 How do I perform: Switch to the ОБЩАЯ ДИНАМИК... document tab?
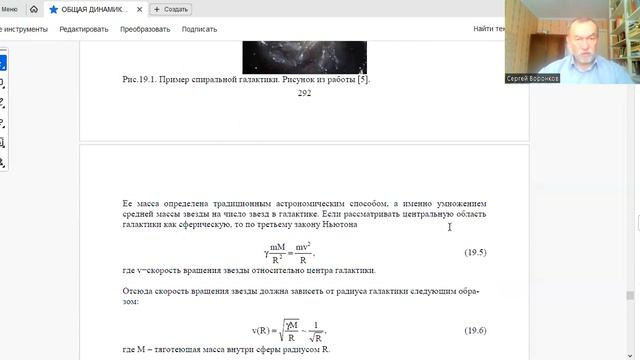pyautogui.click(x=96, y=9)
